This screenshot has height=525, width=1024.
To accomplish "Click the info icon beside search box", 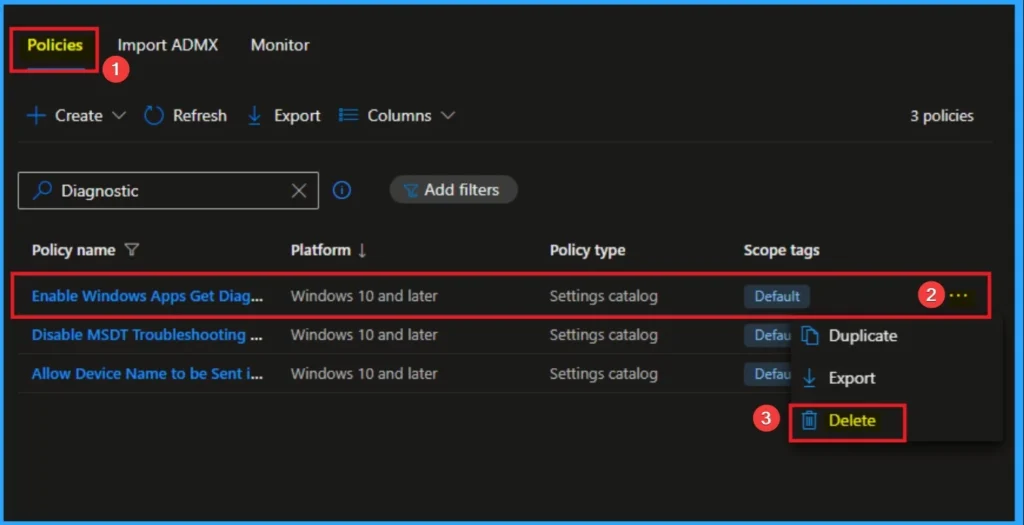I will click(x=342, y=190).
